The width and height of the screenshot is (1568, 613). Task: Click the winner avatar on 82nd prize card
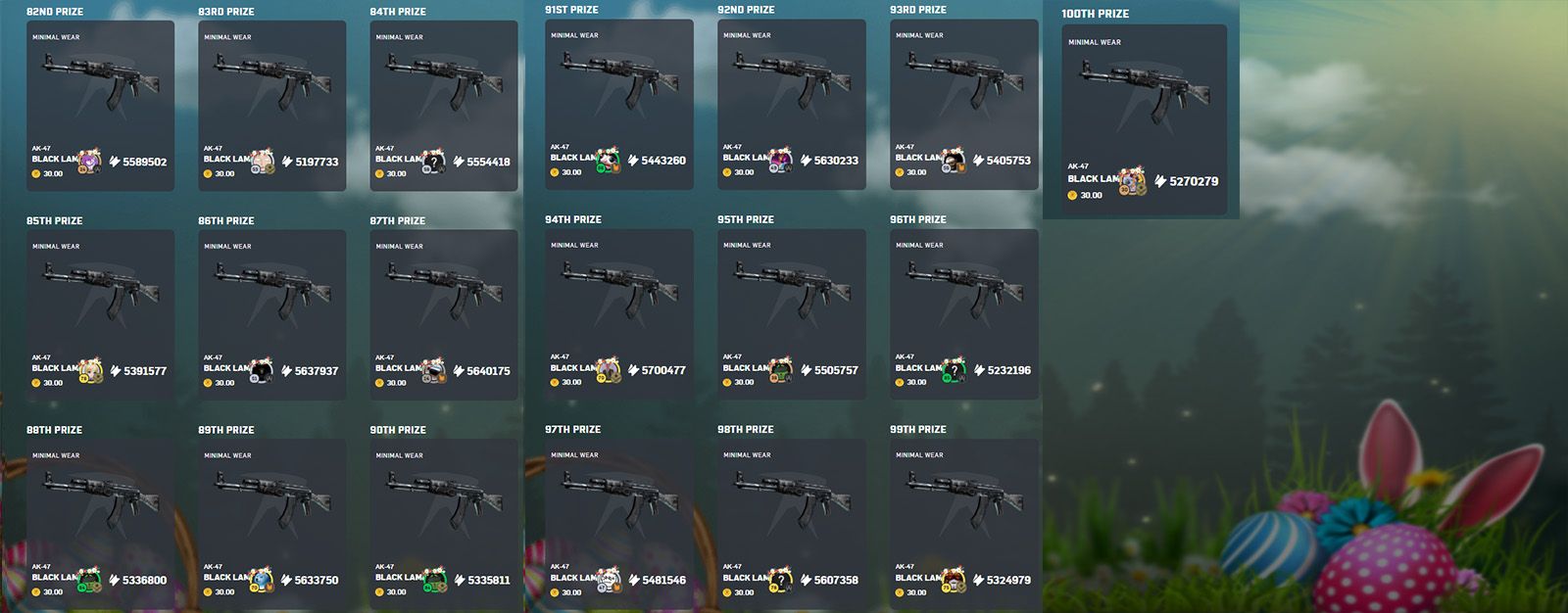90,160
